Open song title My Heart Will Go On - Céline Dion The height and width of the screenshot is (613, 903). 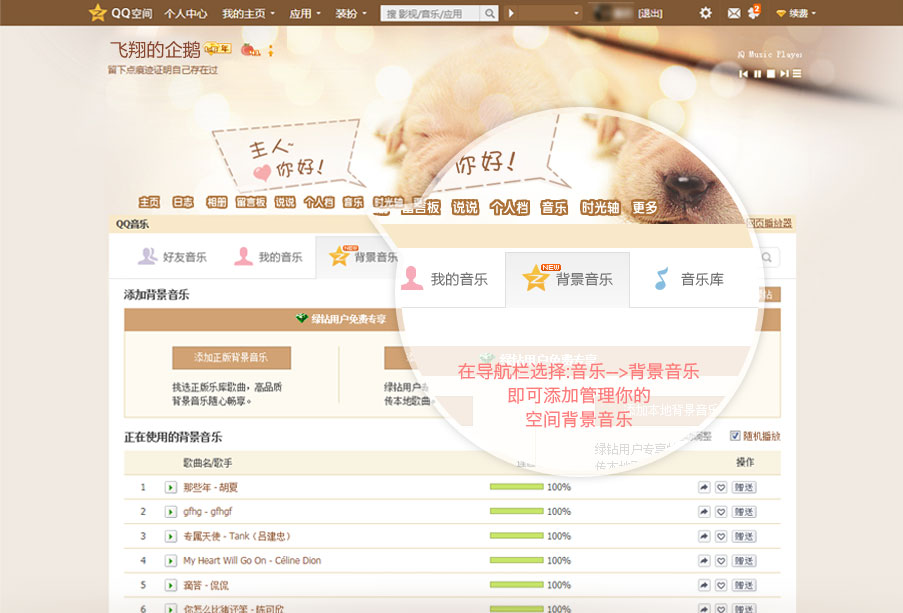point(252,561)
